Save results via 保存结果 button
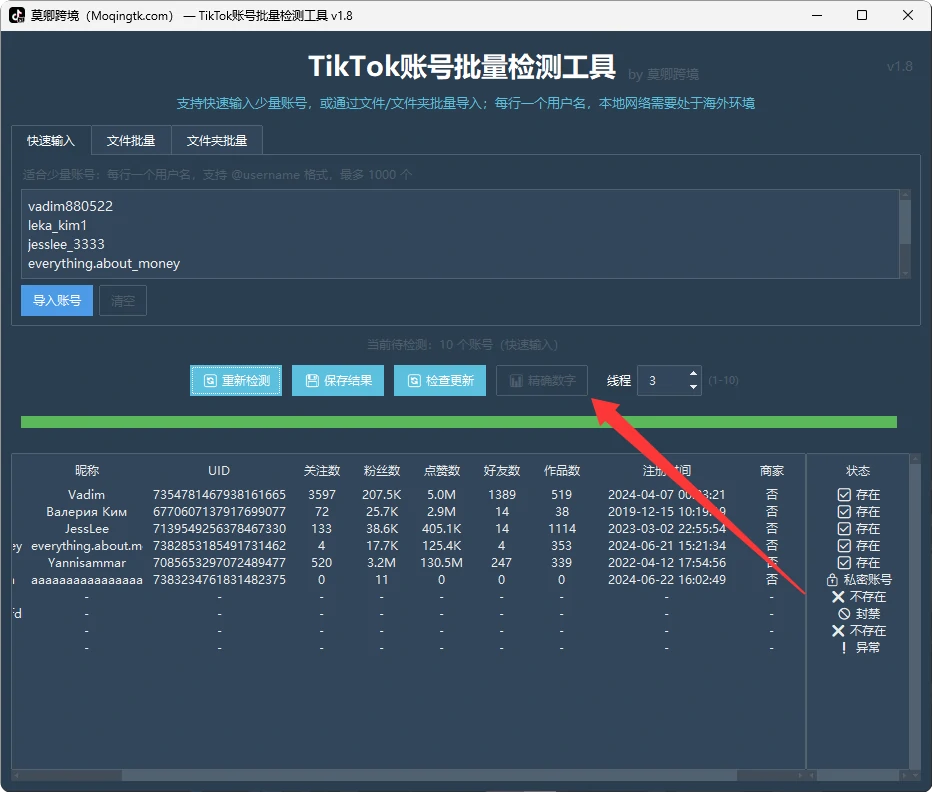The image size is (932, 792). pos(338,381)
